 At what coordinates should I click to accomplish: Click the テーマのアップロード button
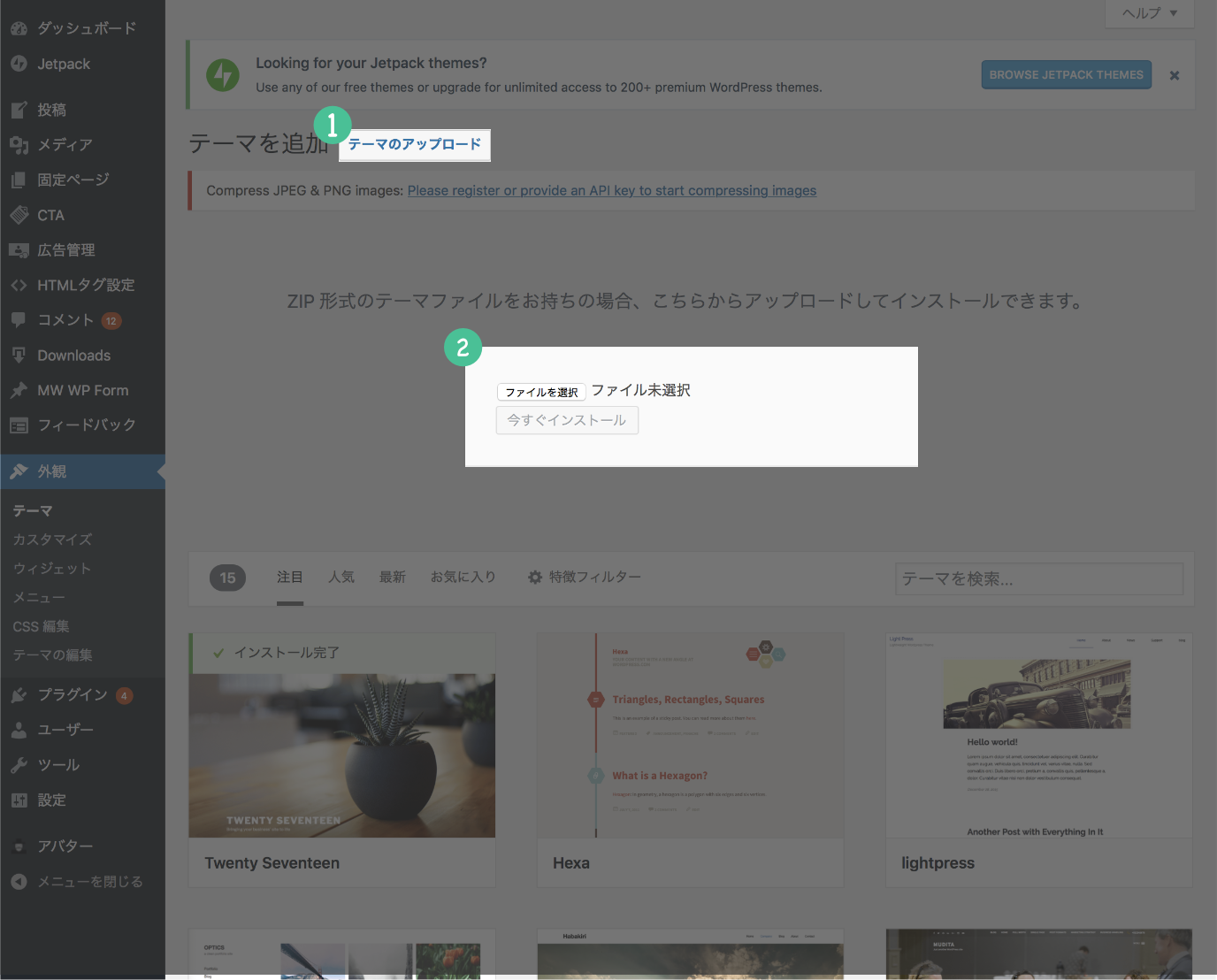[x=415, y=144]
